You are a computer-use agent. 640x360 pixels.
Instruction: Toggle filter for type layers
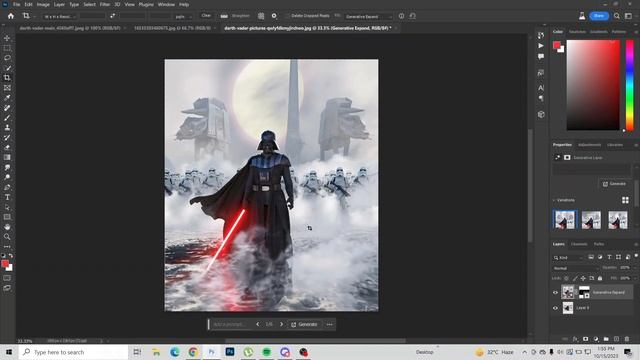click(609, 257)
